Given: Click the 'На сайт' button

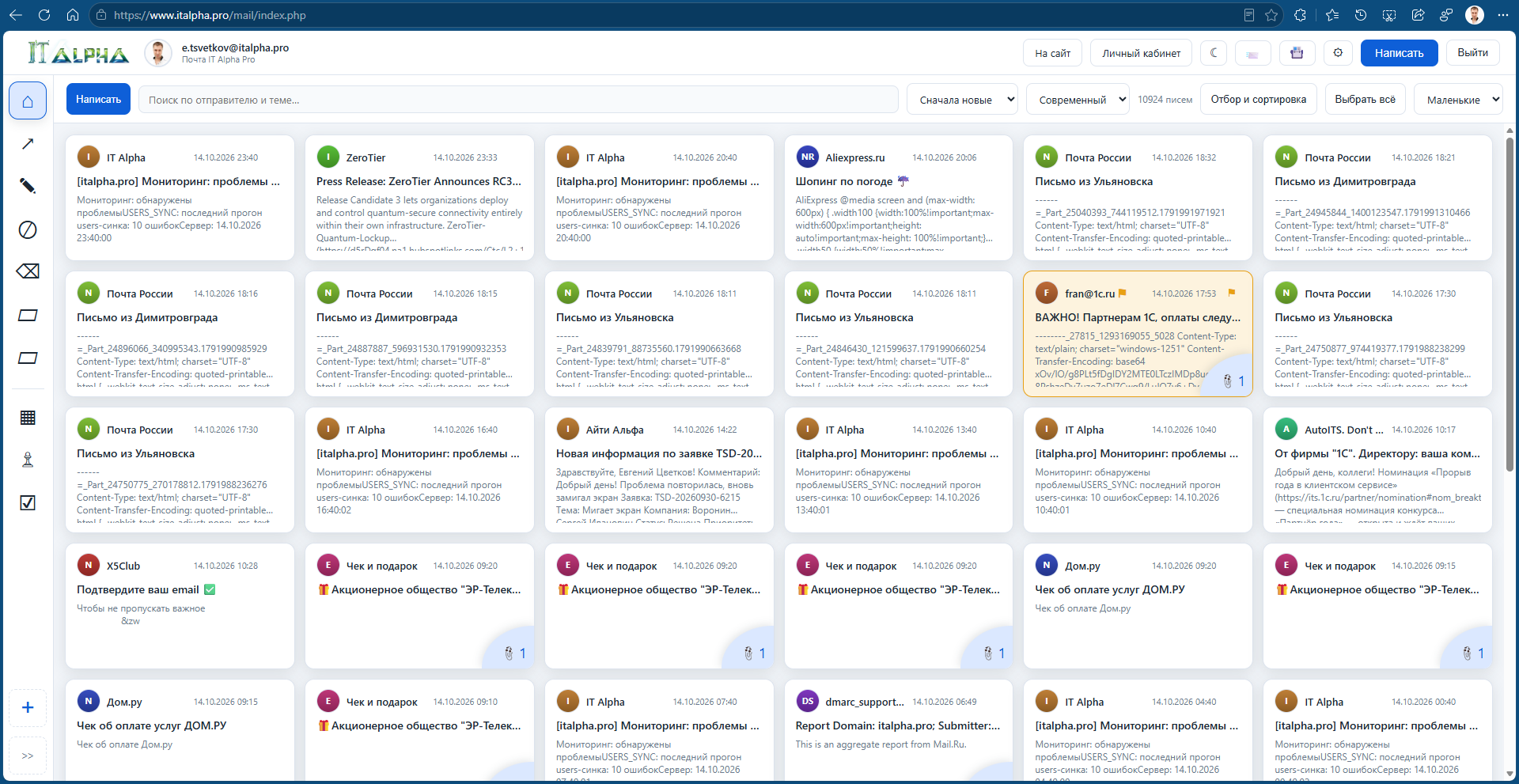Looking at the screenshot, I should tap(1052, 53).
